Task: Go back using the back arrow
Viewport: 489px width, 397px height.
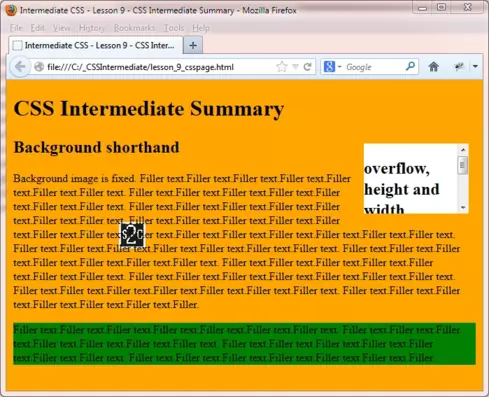Action: click(x=20, y=67)
